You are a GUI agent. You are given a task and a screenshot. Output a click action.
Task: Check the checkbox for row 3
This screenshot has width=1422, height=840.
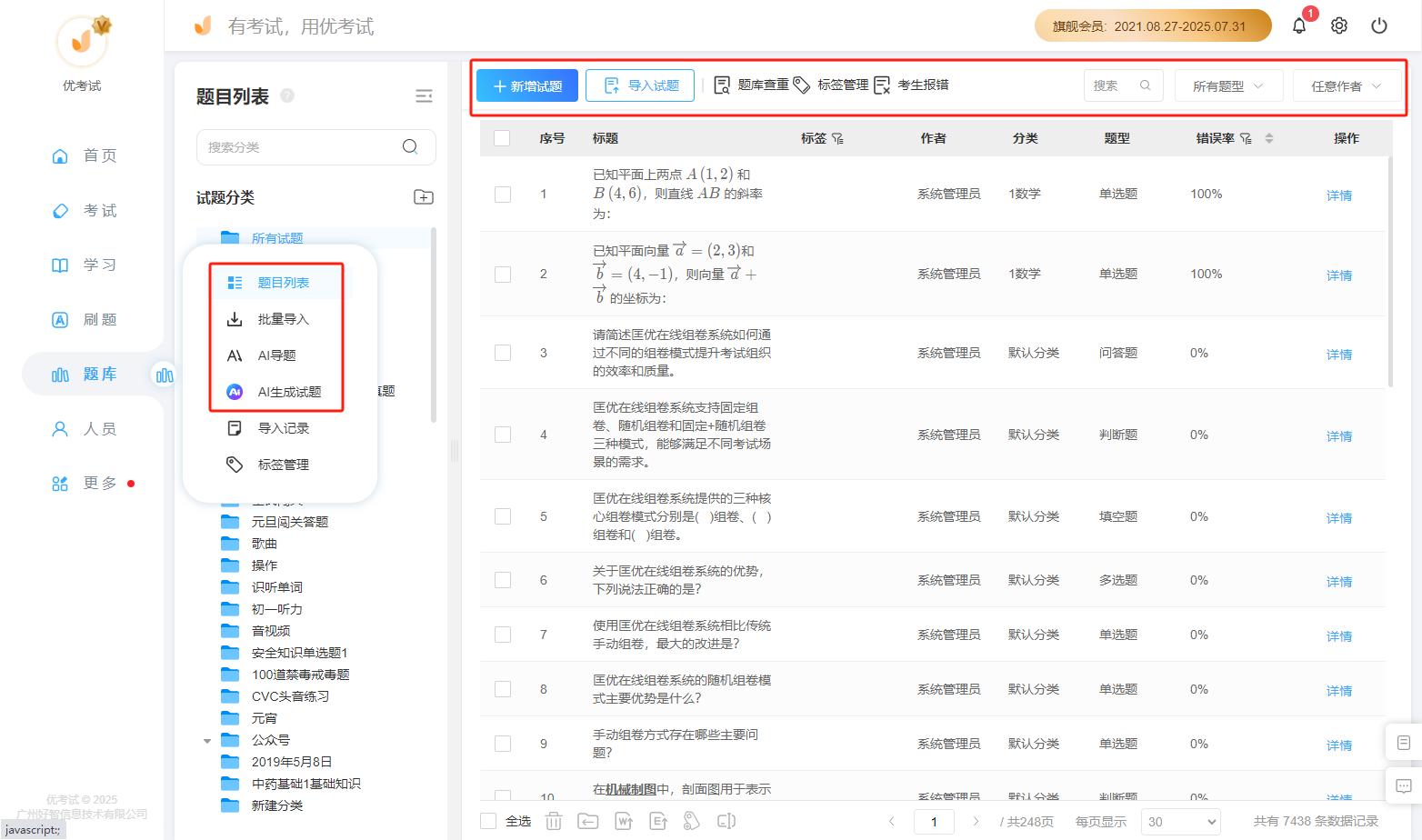tap(503, 353)
